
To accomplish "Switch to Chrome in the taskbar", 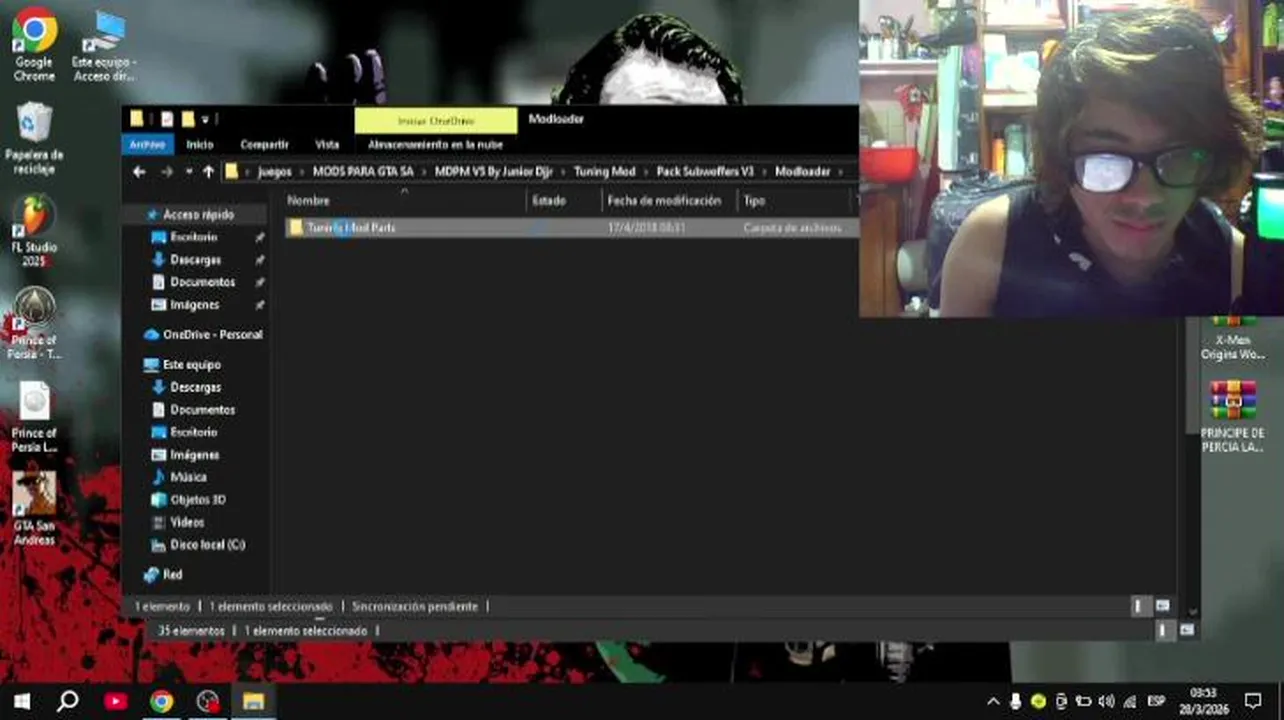I will tap(161, 701).
